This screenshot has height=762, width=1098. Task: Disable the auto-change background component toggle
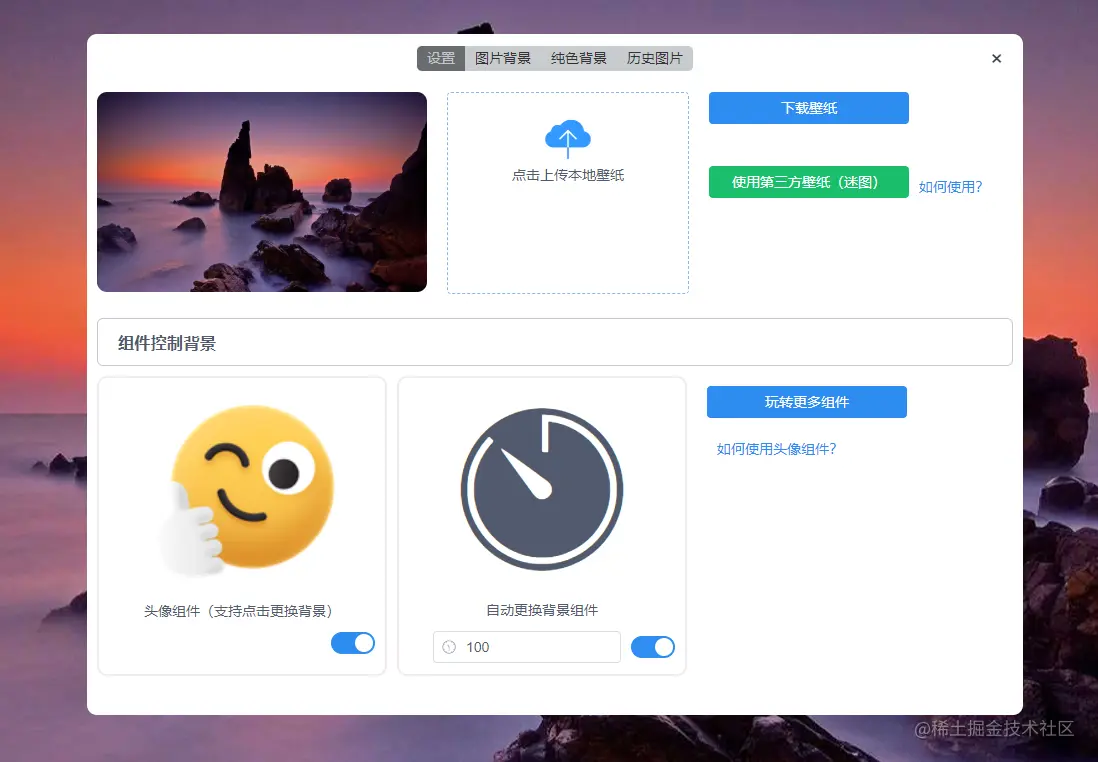[x=653, y=647]
